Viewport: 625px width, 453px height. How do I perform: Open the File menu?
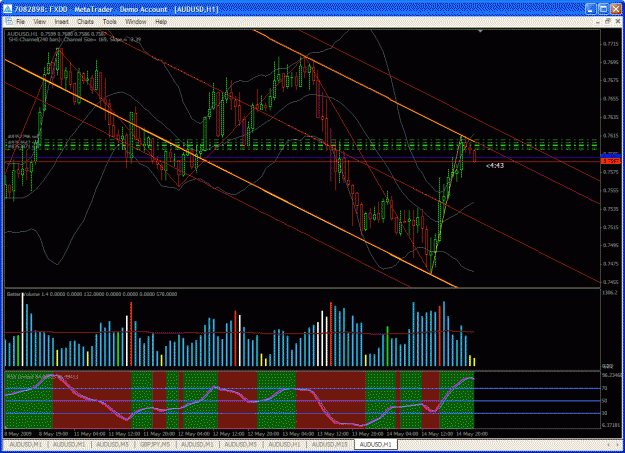coord(20,22)
